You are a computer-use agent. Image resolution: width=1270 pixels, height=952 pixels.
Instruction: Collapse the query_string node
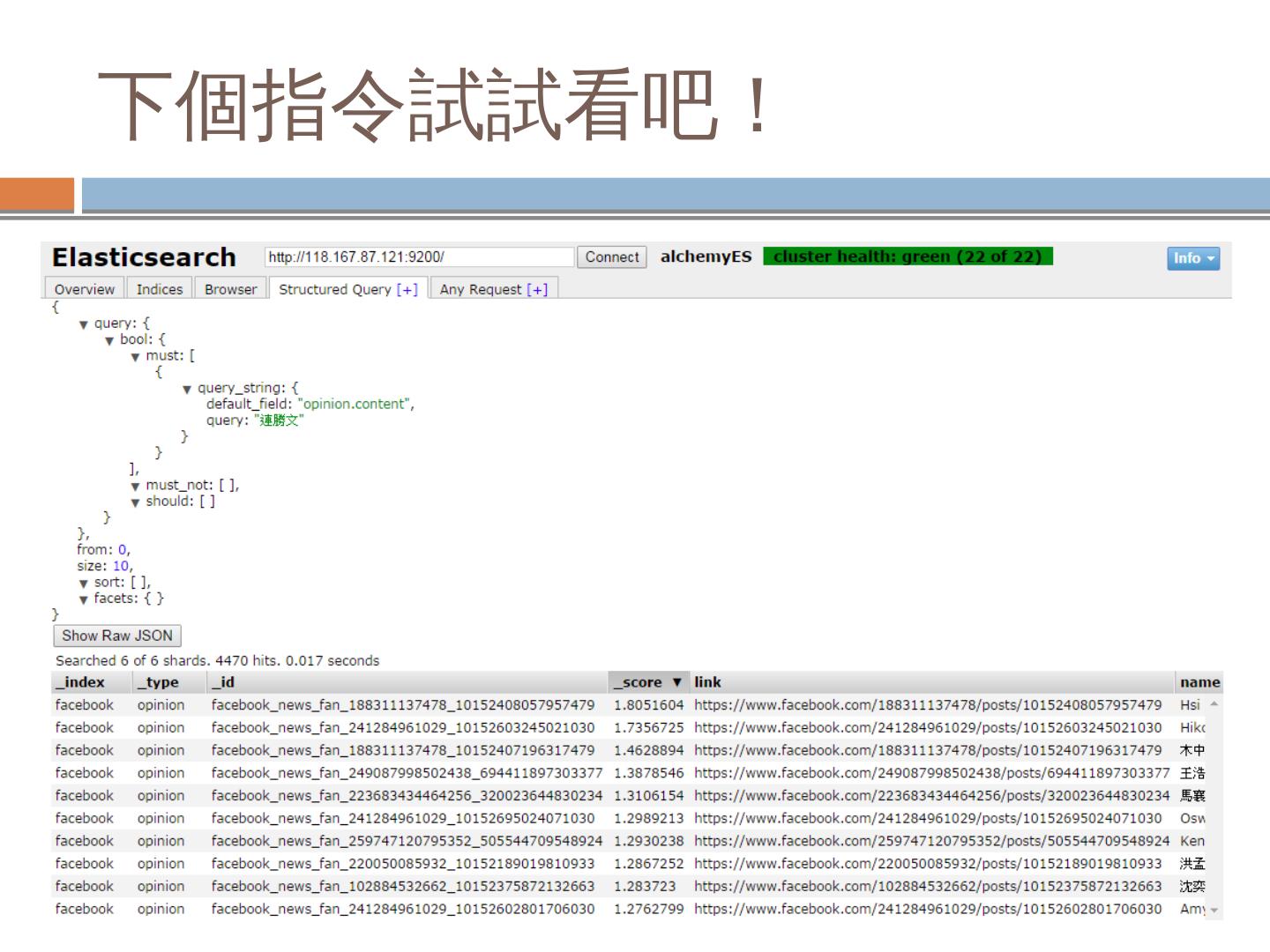pyautogui.click(x=187, y=389)
